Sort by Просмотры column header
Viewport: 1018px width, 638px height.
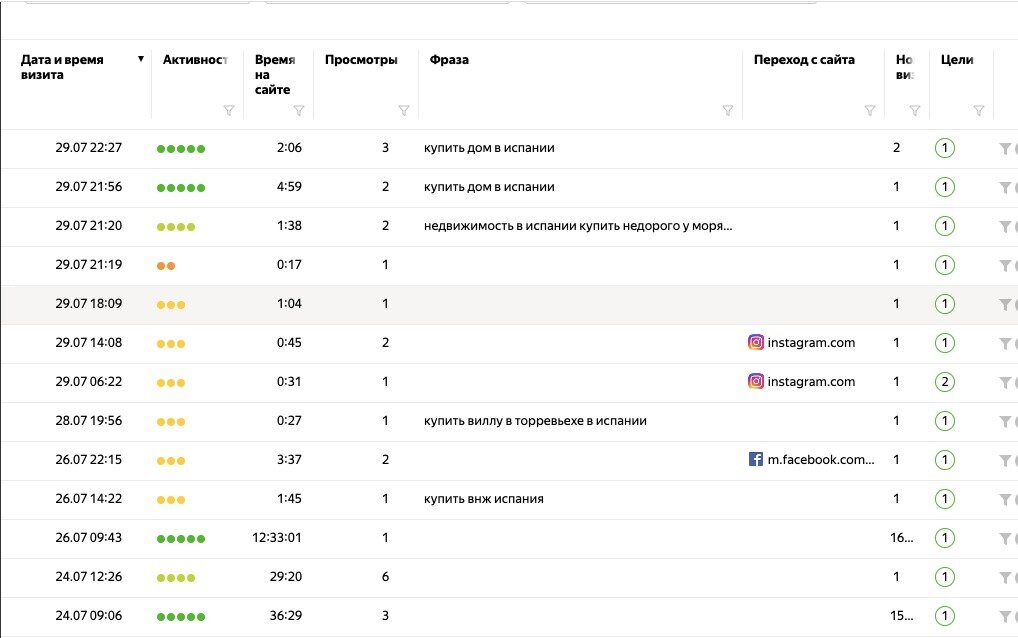click(361, 60)
